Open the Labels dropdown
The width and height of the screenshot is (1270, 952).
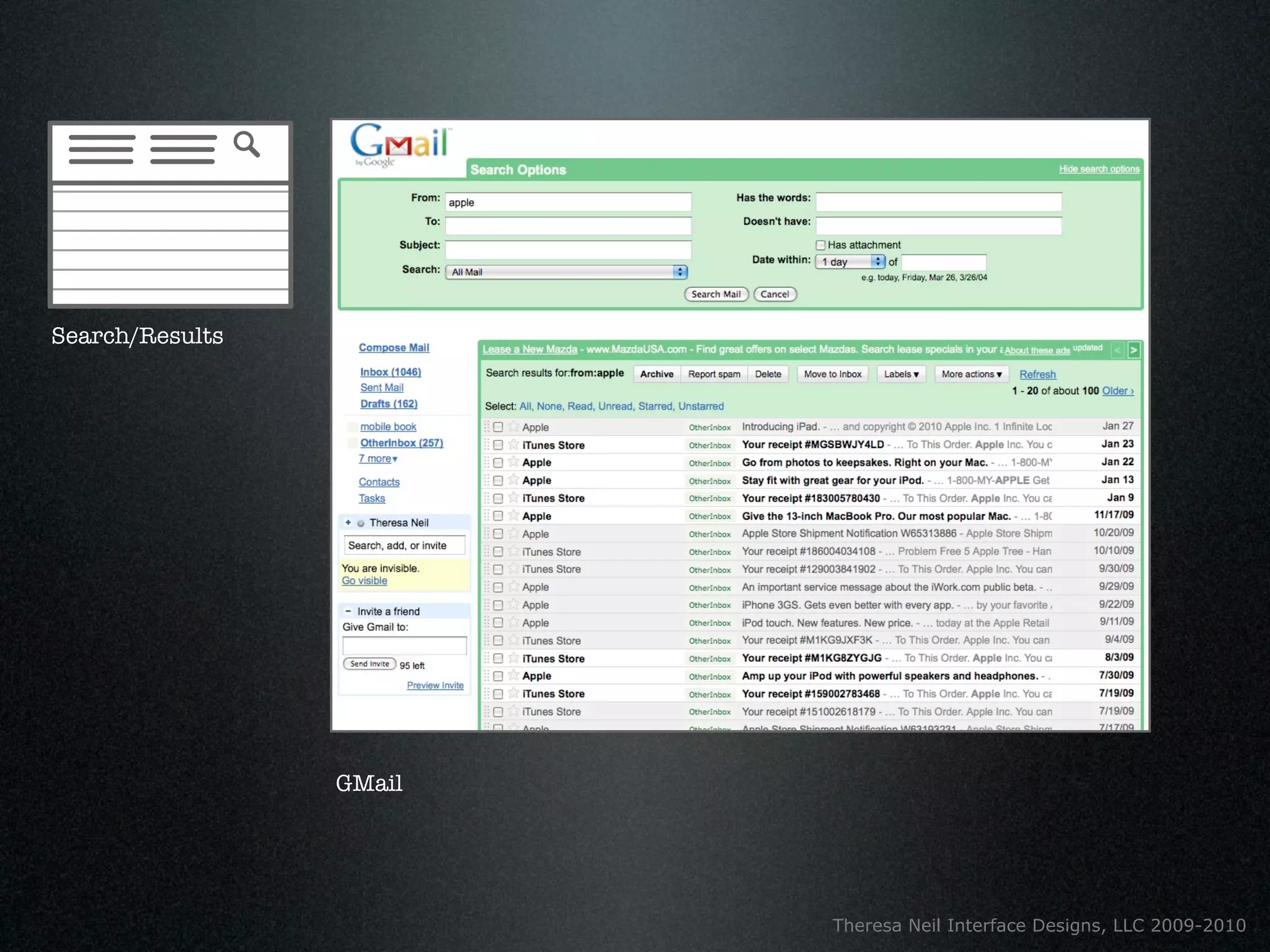pos(901,374)
